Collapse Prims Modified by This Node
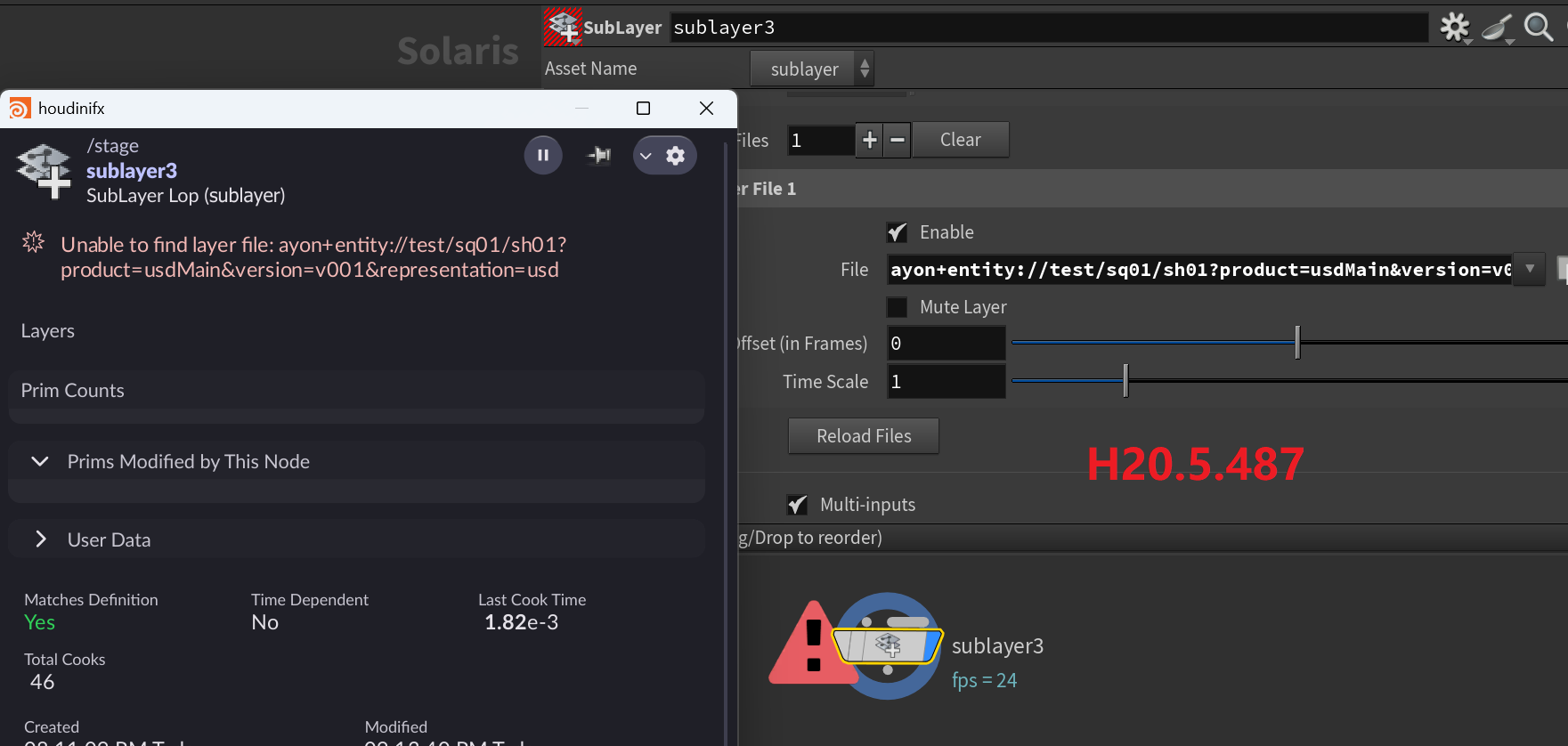The height and width of the screenshot is (746, 1568). tap(40, 461)
